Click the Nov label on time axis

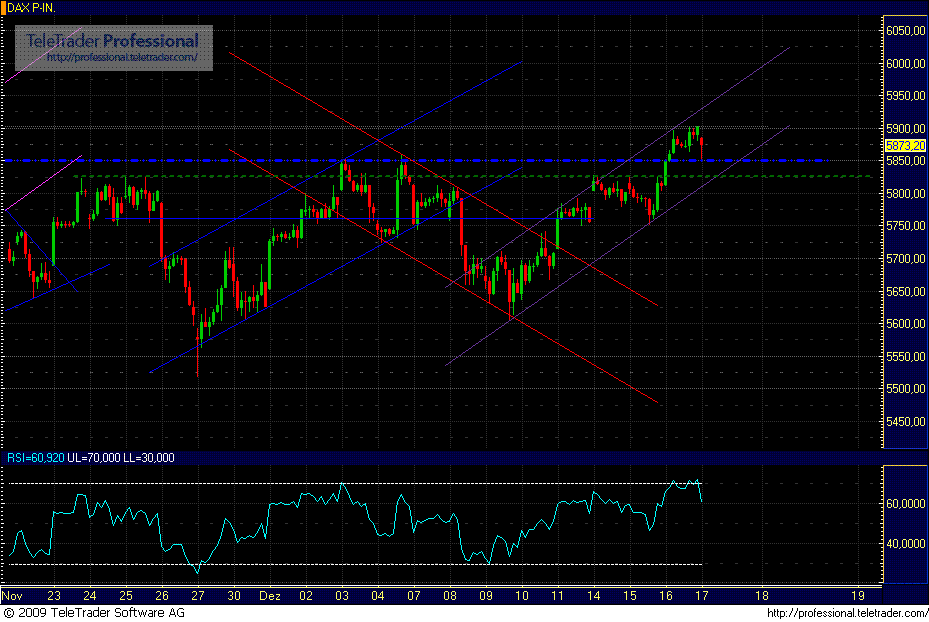pos(11,595)
